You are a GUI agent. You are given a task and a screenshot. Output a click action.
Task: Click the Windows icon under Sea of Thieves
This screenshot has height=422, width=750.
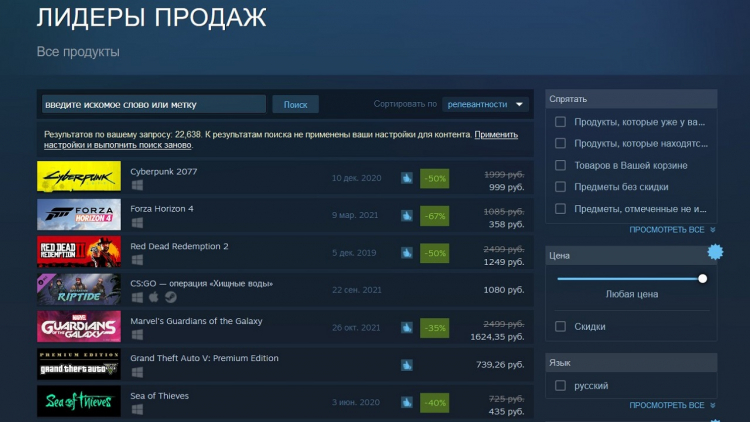(137, 410)
